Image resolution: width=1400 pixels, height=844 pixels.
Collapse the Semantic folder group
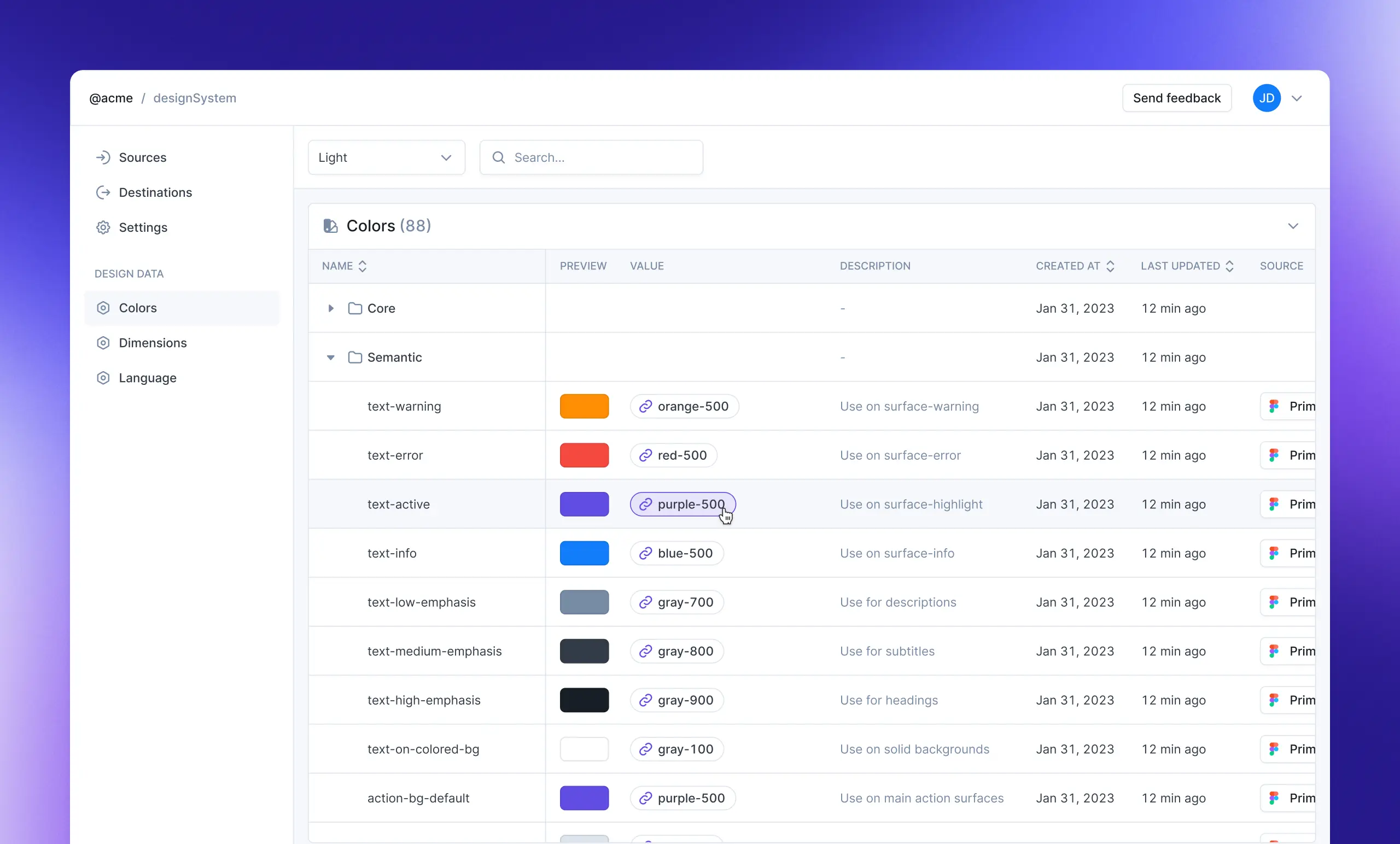coord(331,357)
